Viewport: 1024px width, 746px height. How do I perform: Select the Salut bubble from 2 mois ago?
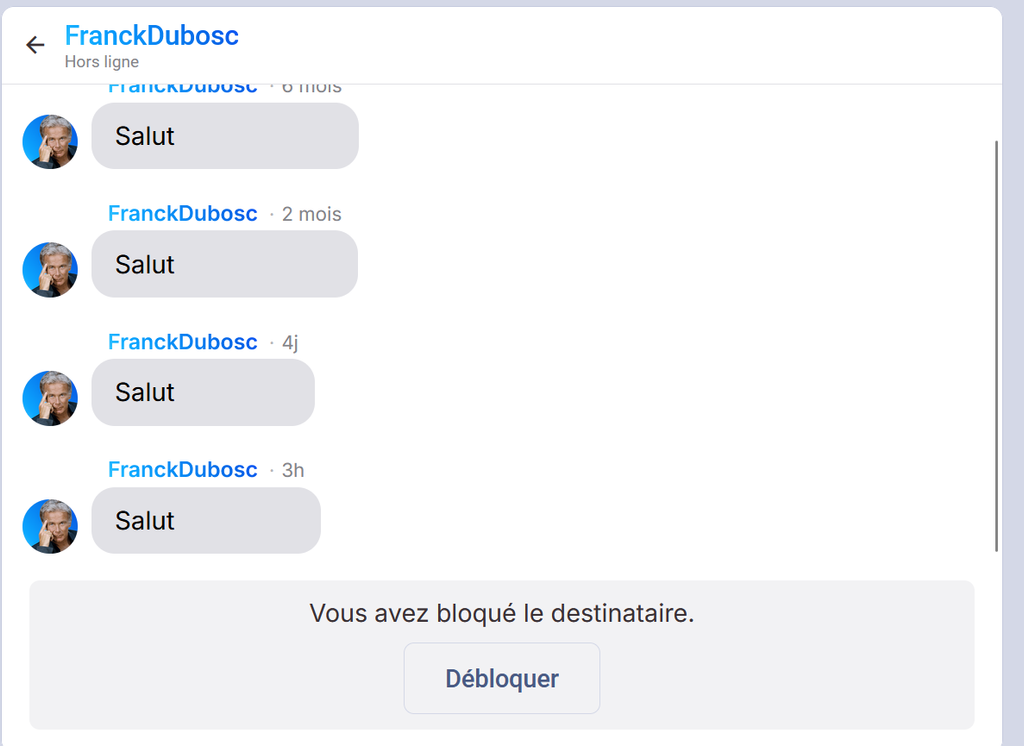tap(225, 265)
